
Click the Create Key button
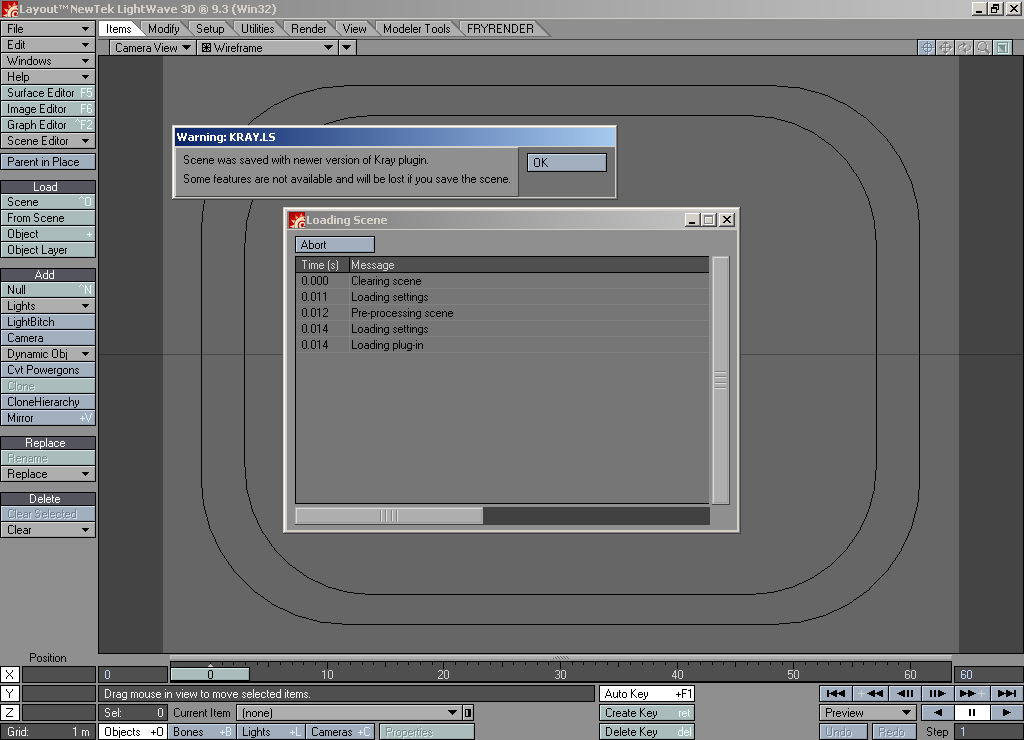(647, 713)
